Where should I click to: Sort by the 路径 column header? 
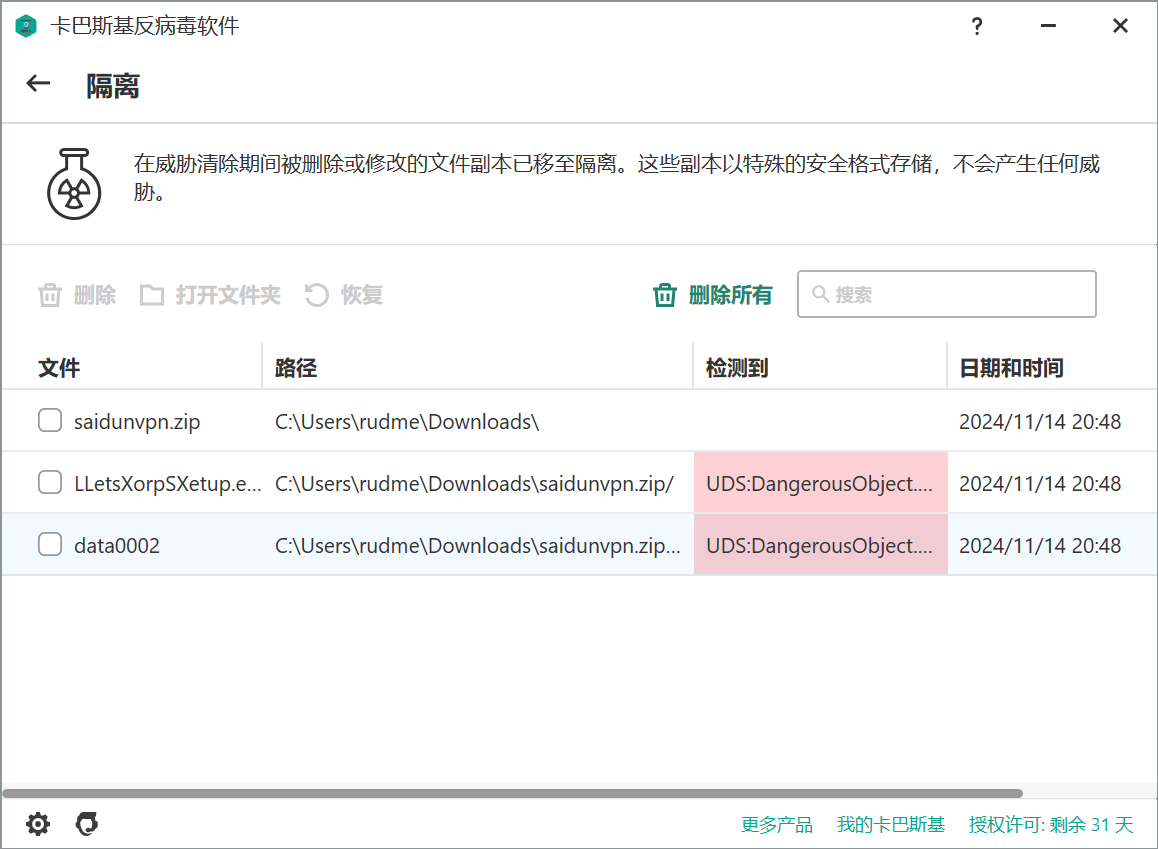pyautogui.click(x=296, y=368)
